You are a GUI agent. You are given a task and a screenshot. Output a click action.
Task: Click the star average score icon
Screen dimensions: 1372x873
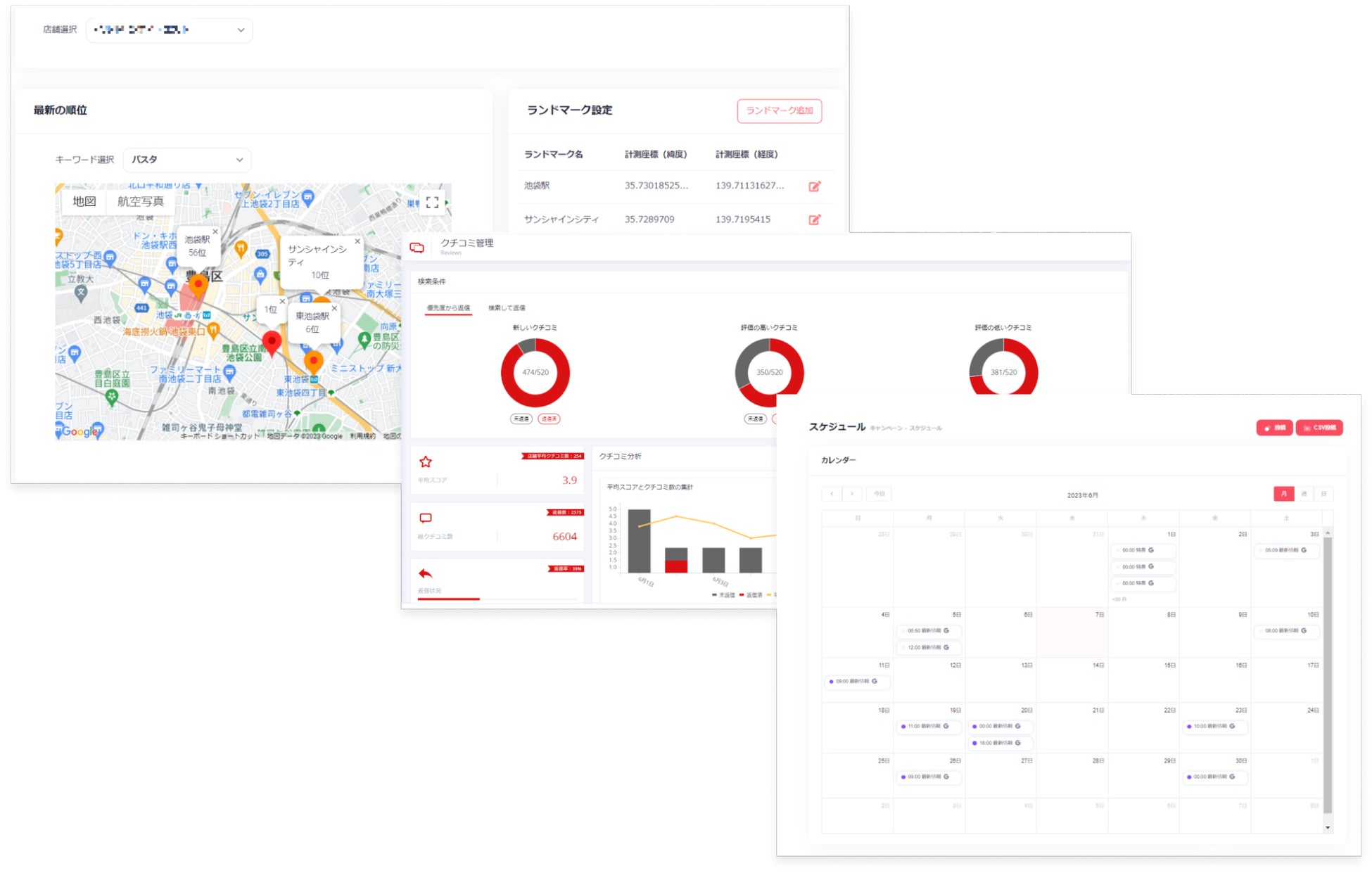tap(426, 462)
